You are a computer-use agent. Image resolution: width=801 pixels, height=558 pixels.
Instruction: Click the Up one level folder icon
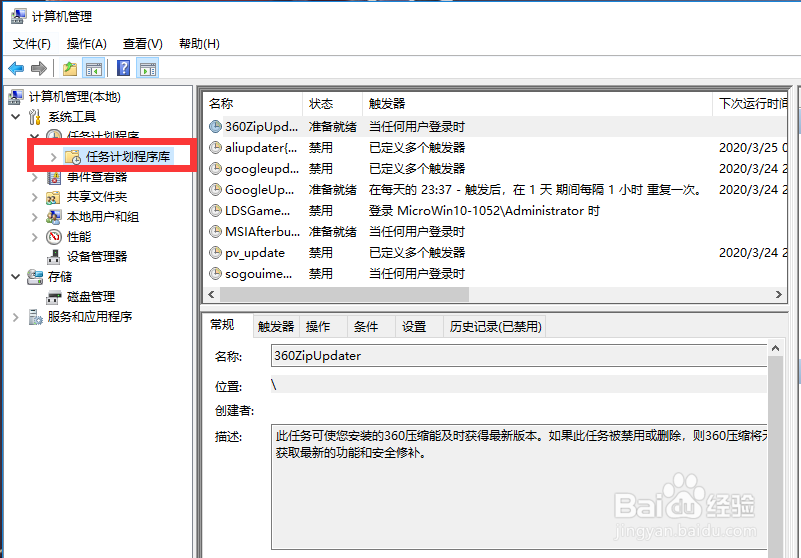click(x=70, y=68)
